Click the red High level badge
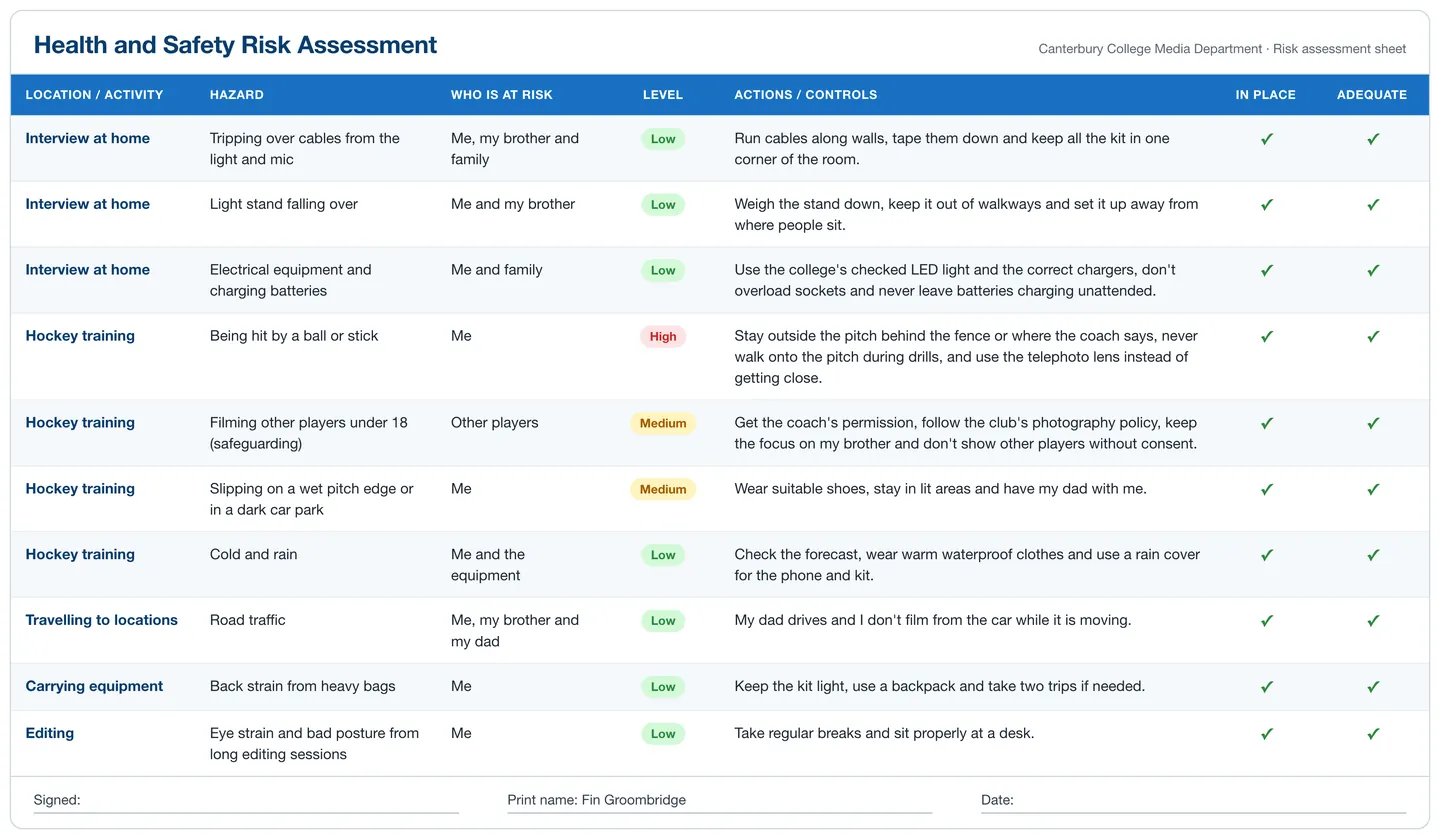Viewport: 1440px width, 839px height. (x=663, y=337)
